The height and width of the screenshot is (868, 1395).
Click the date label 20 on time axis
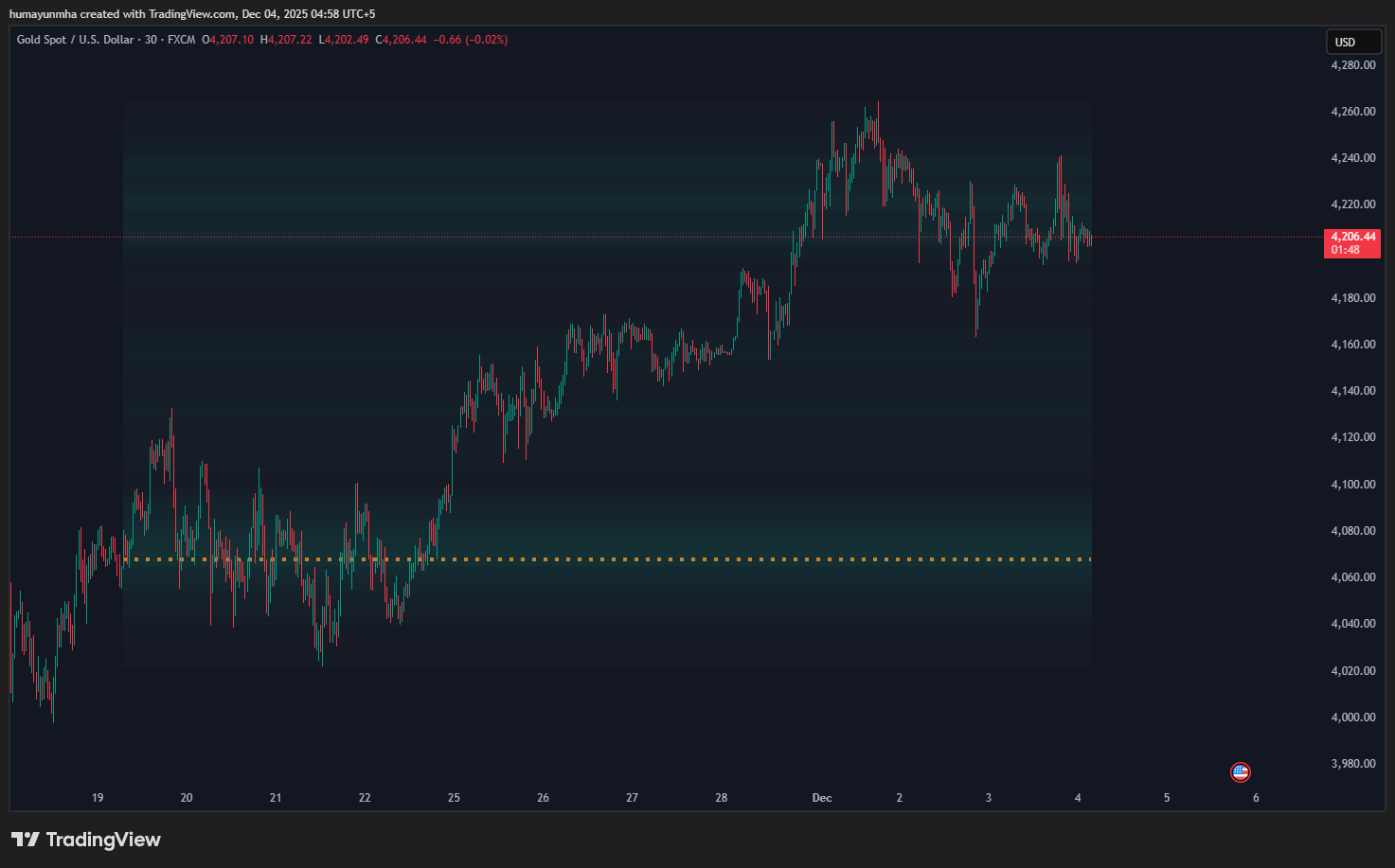[x=187, y=798]
